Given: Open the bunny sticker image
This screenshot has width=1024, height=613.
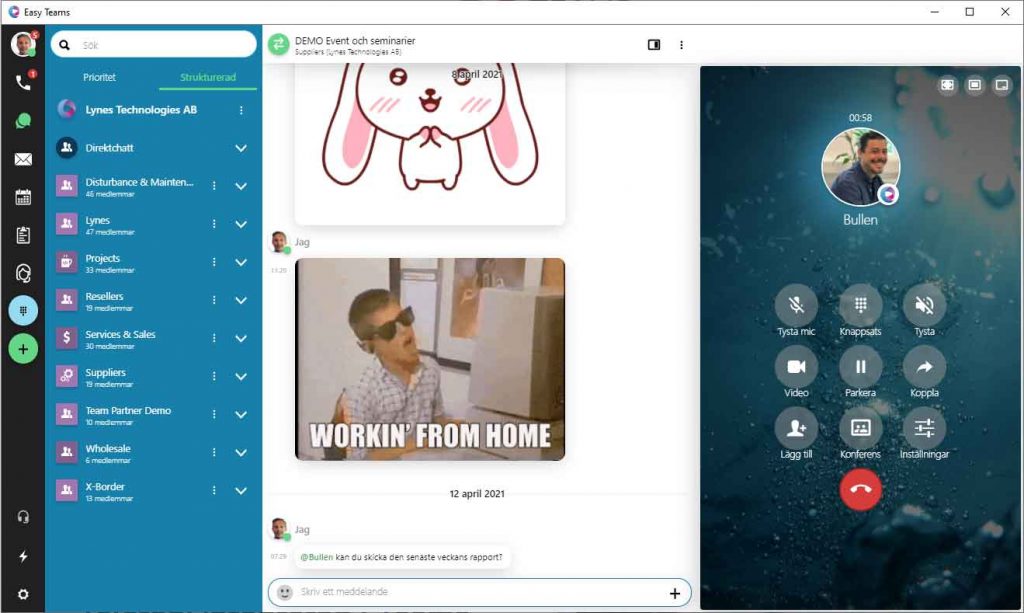Looking at the screenshot, I should [430, 144].
